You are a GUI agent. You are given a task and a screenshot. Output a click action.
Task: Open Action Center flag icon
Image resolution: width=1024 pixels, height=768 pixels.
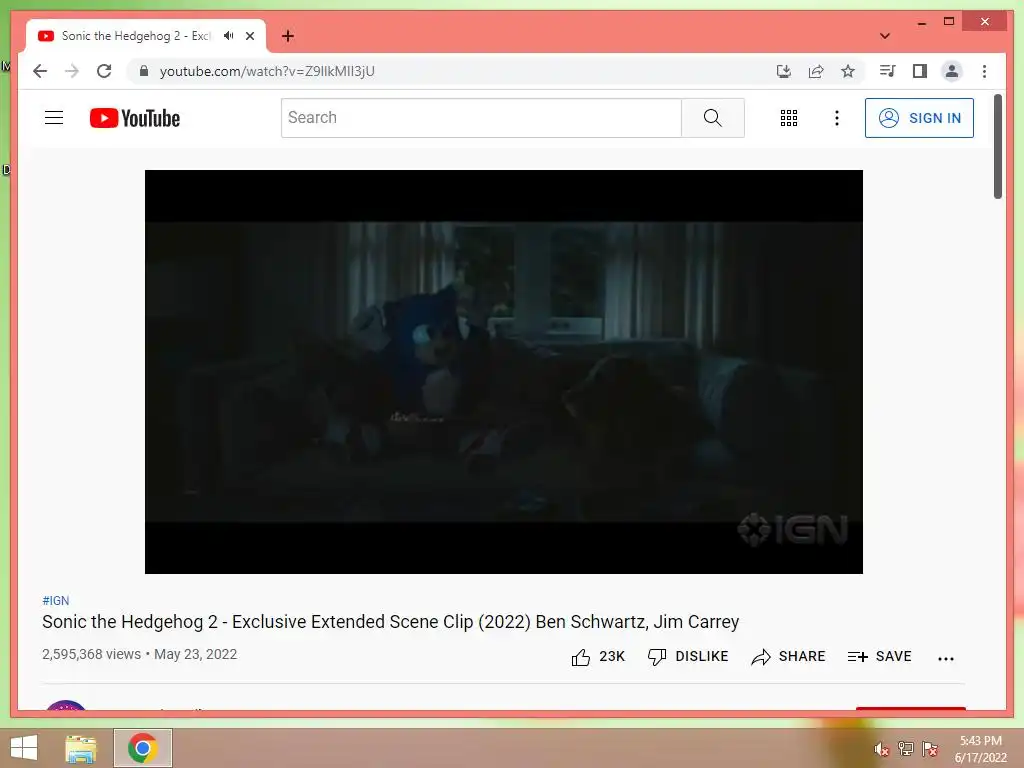[x=930, y=749]
